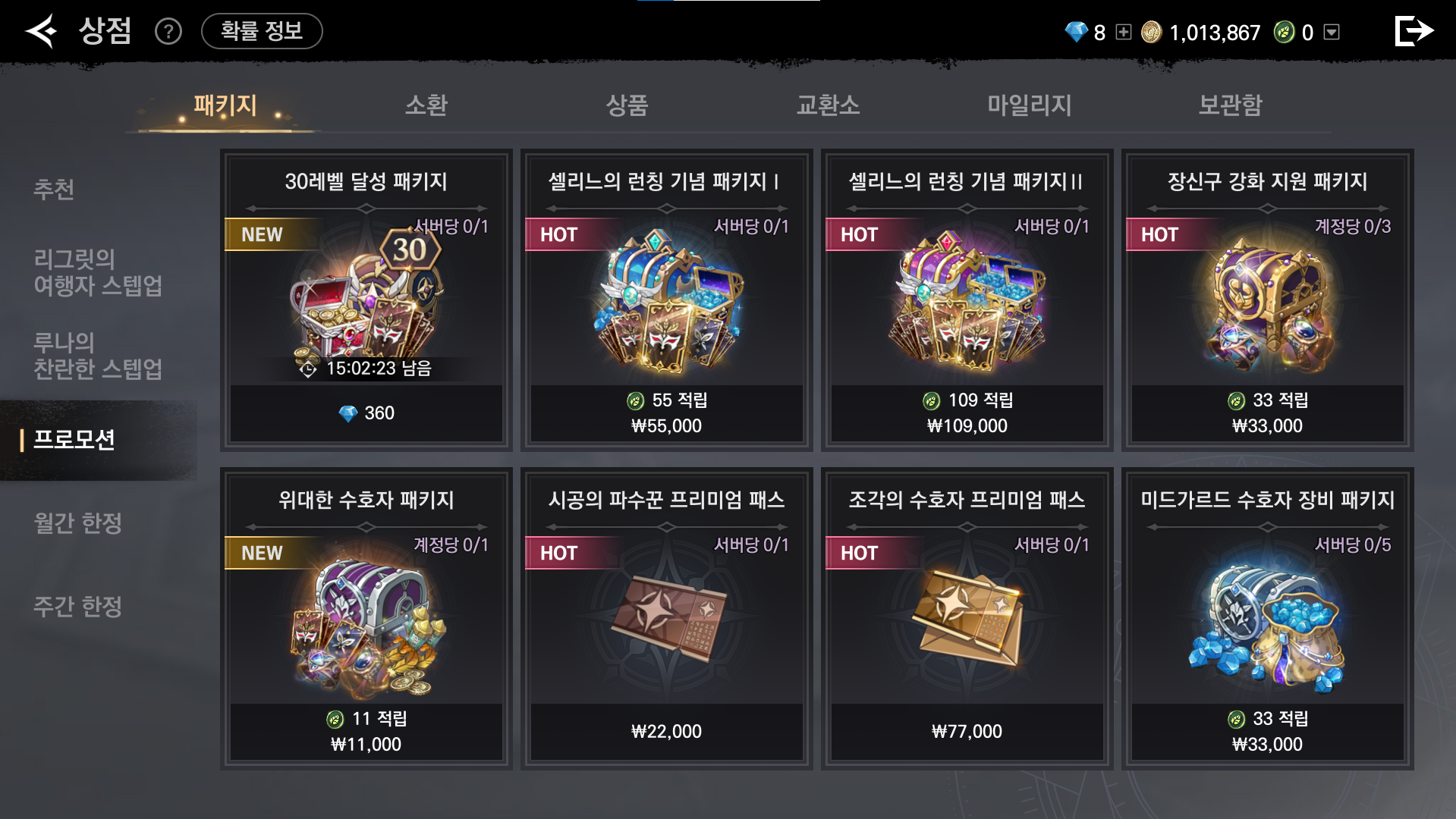Select 루나의 찬란한 스텝업 category
Viewport: 1456px width, 819px height.
98,356
